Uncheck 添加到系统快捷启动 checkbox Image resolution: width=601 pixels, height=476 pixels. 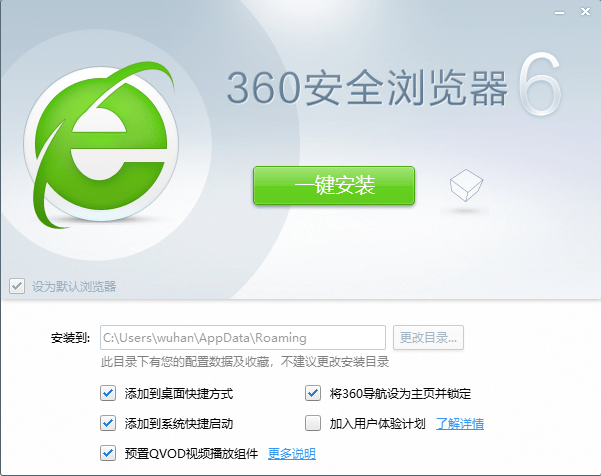[108, 423]
